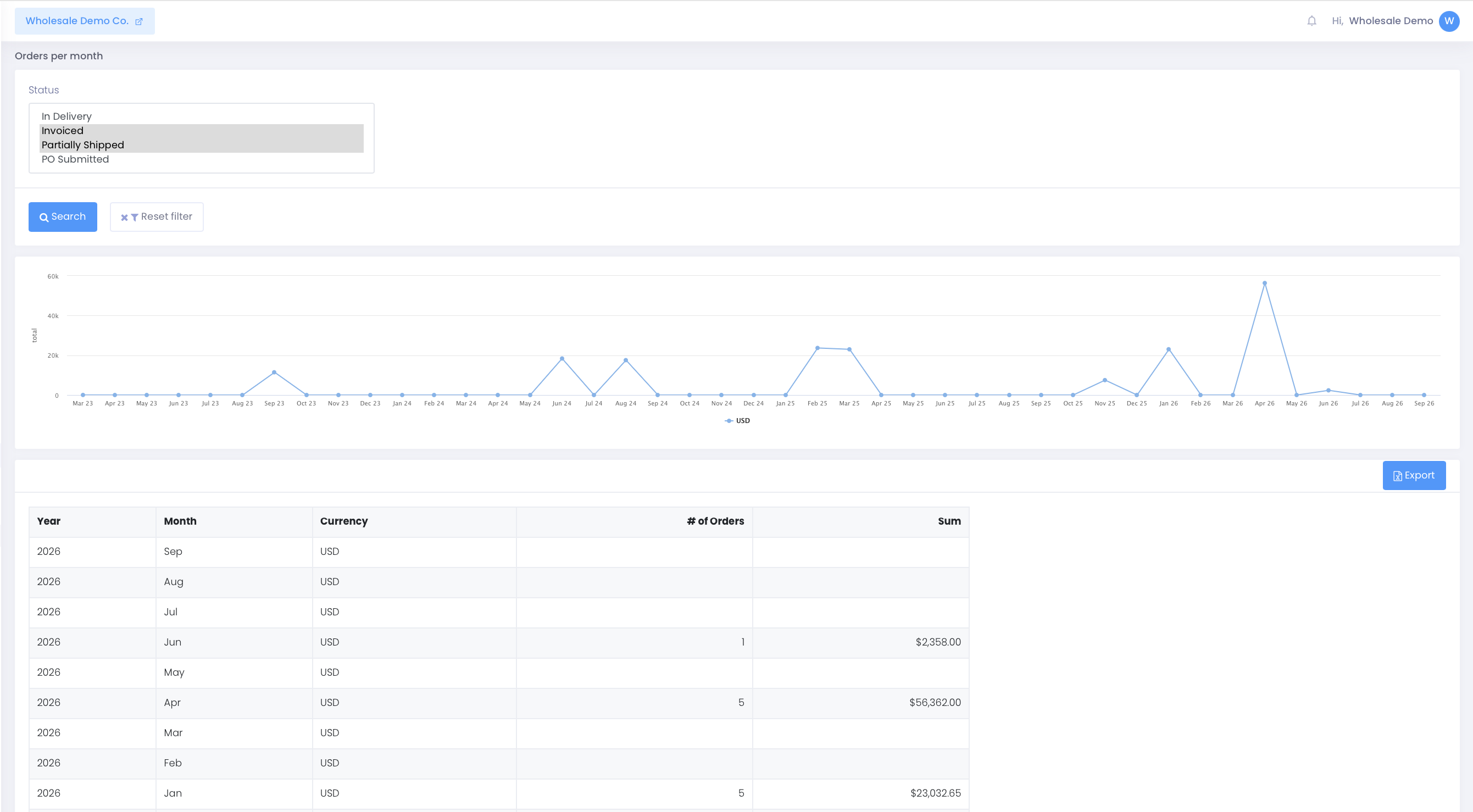Click the Jun 26 chart data point
This screenshot has height=812, width=1473.
coord(1329,391)
